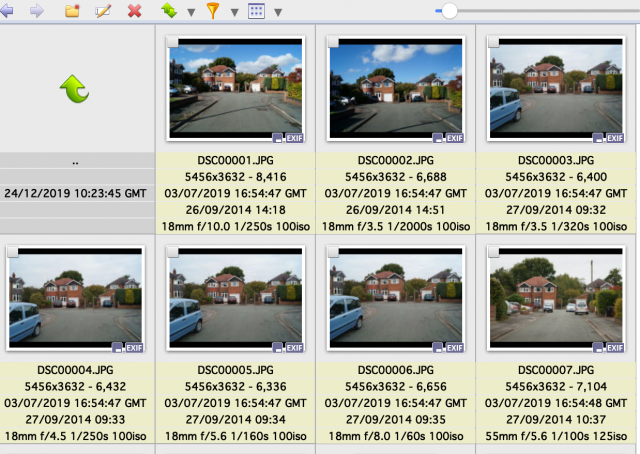
Task: Click the orange filter funnel icon
Action: [213, 11]
